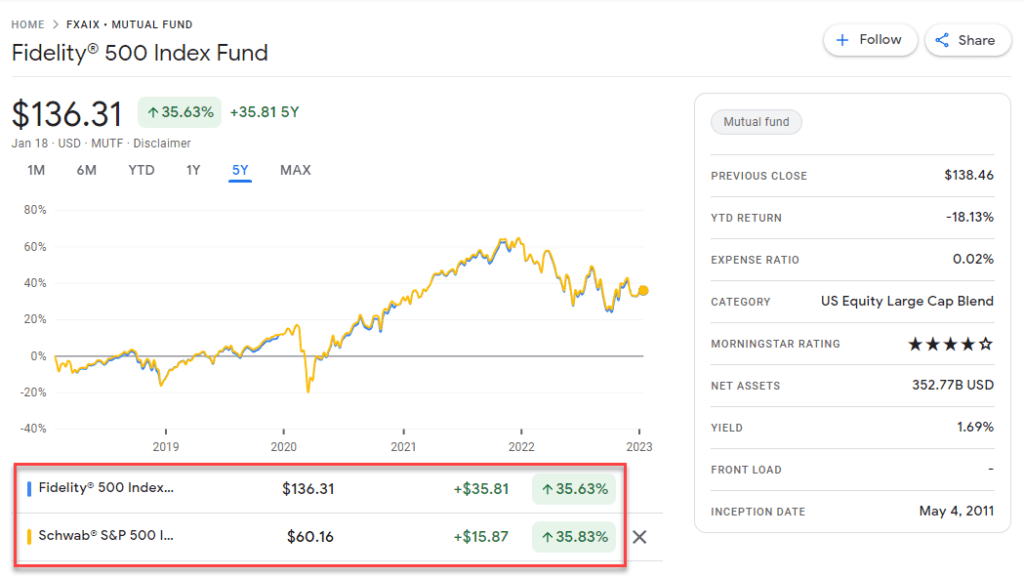Click the INCEPTION DATE May 4, 2011
The width and height of the screenshot is (1024, 577).
(956, 511)
